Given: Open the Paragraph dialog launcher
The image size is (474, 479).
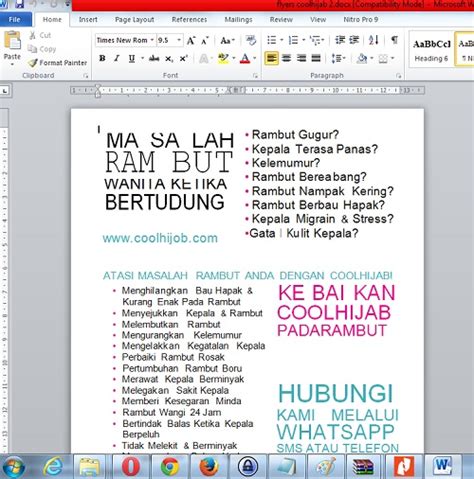Looking at the screenshot, I should point(398,76).
